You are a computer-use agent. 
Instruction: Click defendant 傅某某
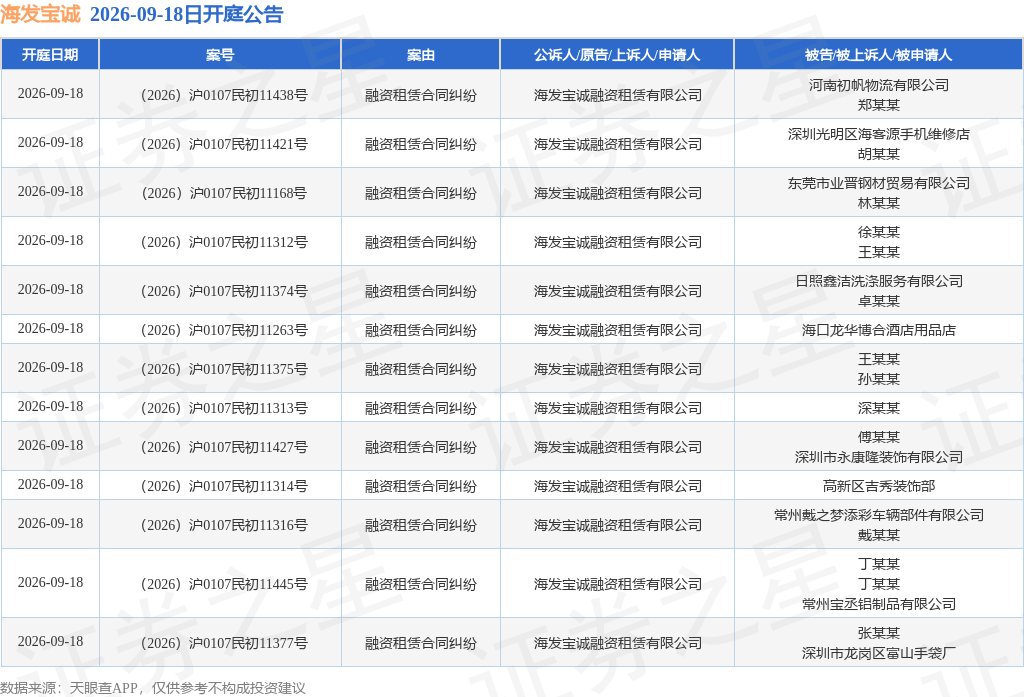tap(878, 437)
